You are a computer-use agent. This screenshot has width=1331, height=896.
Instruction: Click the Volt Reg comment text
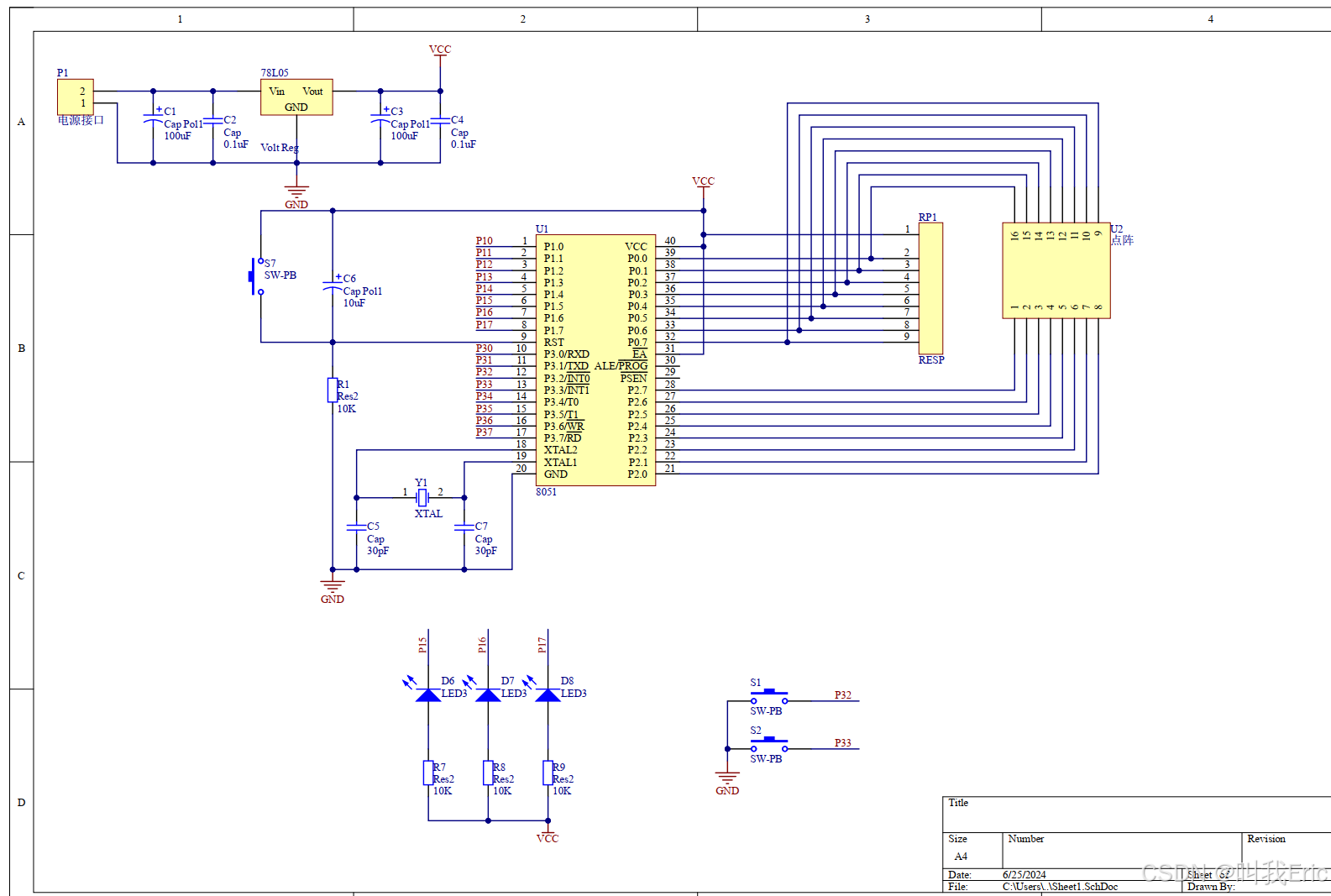coord(280,148)
